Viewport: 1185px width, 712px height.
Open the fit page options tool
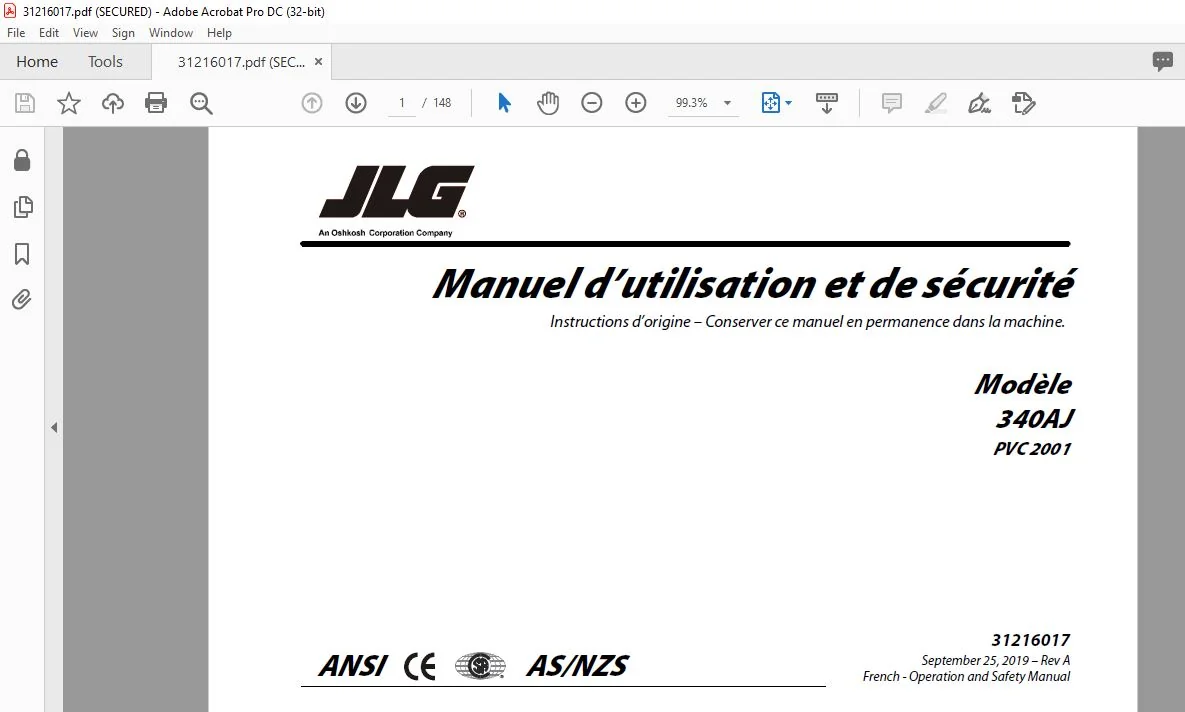[x=770, y=103]
